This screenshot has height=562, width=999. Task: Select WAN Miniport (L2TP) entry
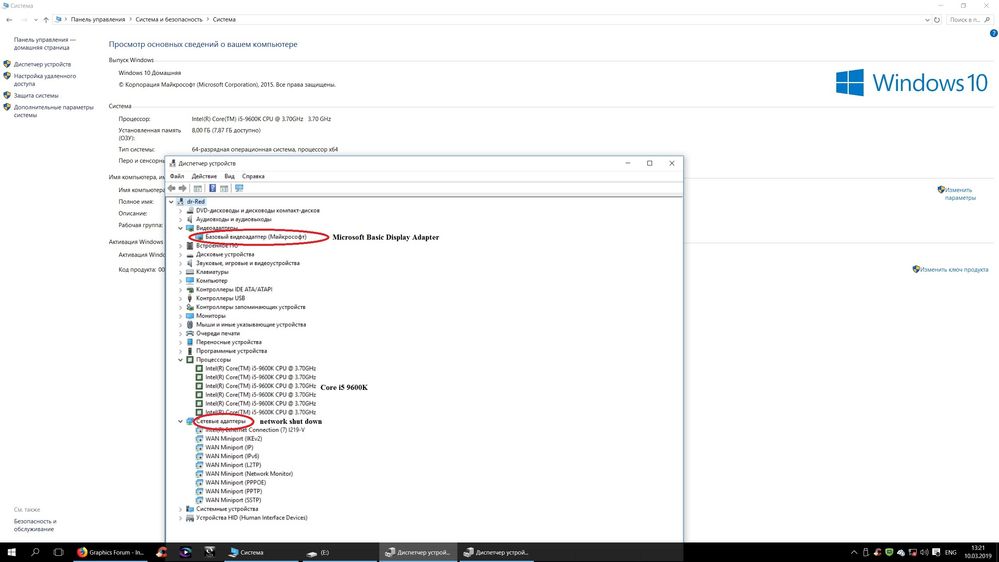[x=233, y=465]
